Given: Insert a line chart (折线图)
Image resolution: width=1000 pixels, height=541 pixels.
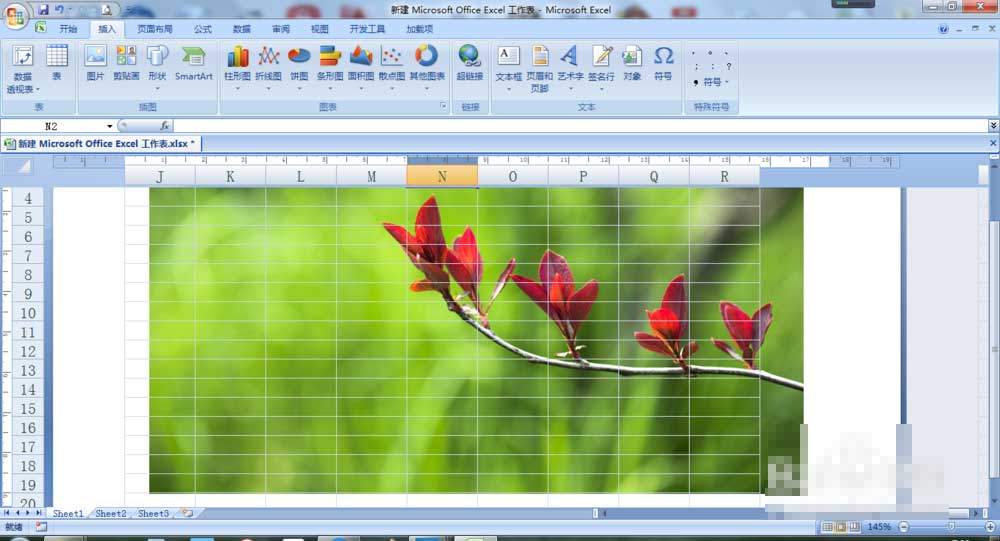Looking at the screenshot, I should click(268, 66).
